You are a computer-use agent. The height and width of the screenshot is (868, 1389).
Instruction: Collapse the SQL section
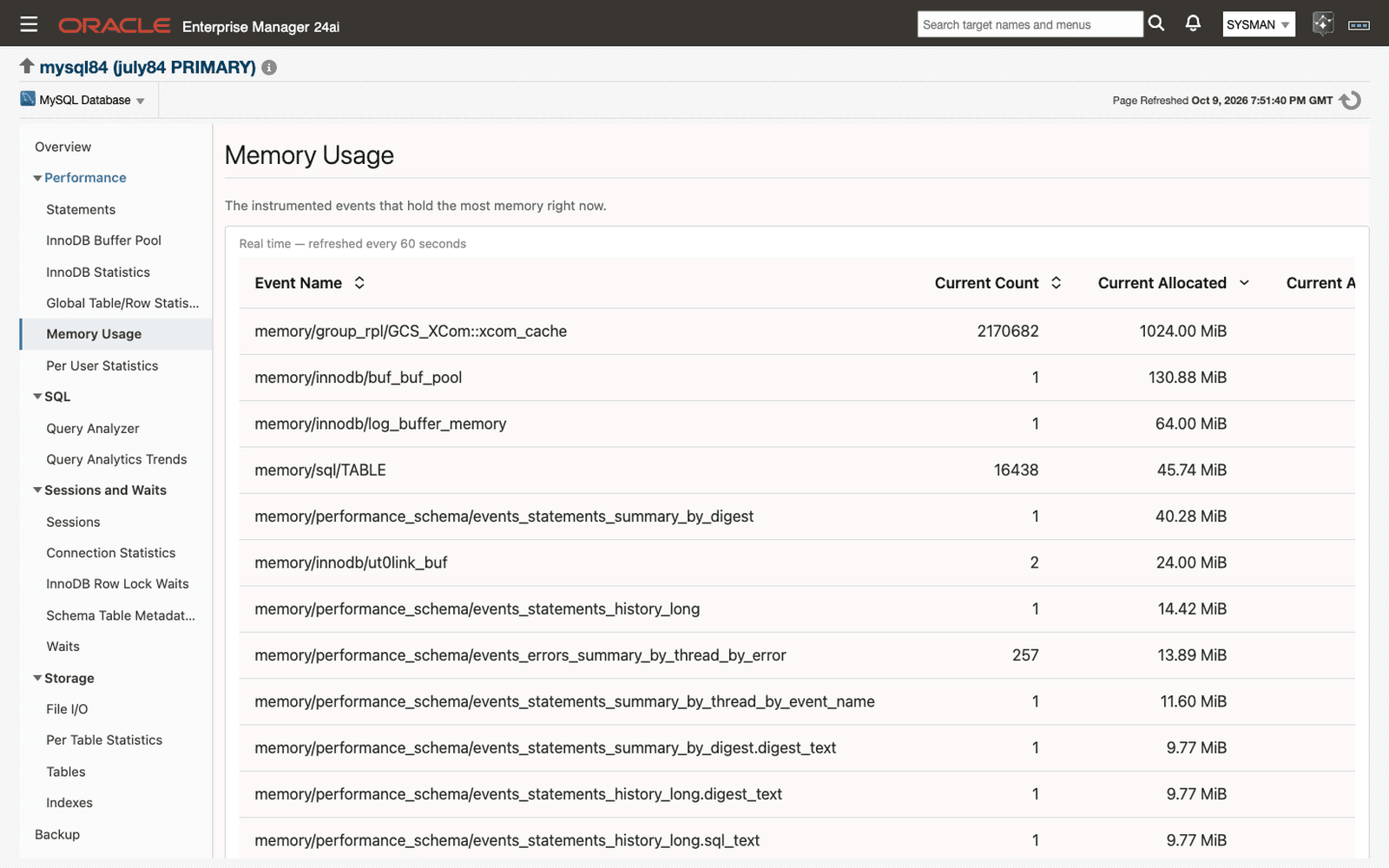pos(37,397)
